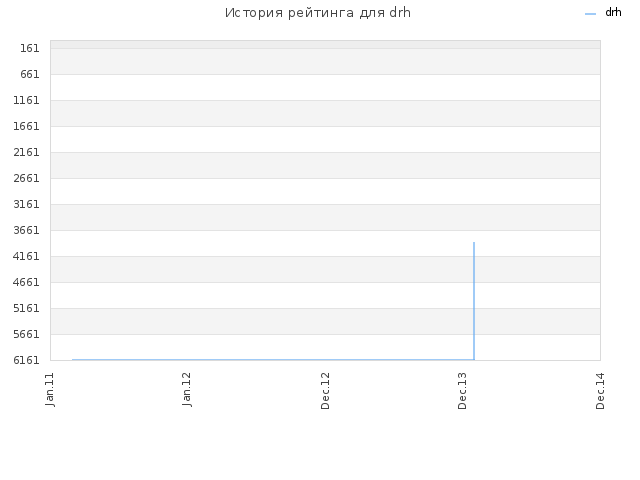The height and width of the screenshot is (480, 640).
Task: Click the Jan.11 x-axis label
Action: (x=50, y=390)
